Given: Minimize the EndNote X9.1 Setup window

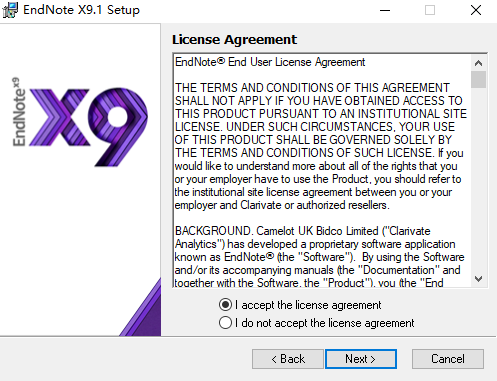Looking at the screenshot, I should [385, 10].
